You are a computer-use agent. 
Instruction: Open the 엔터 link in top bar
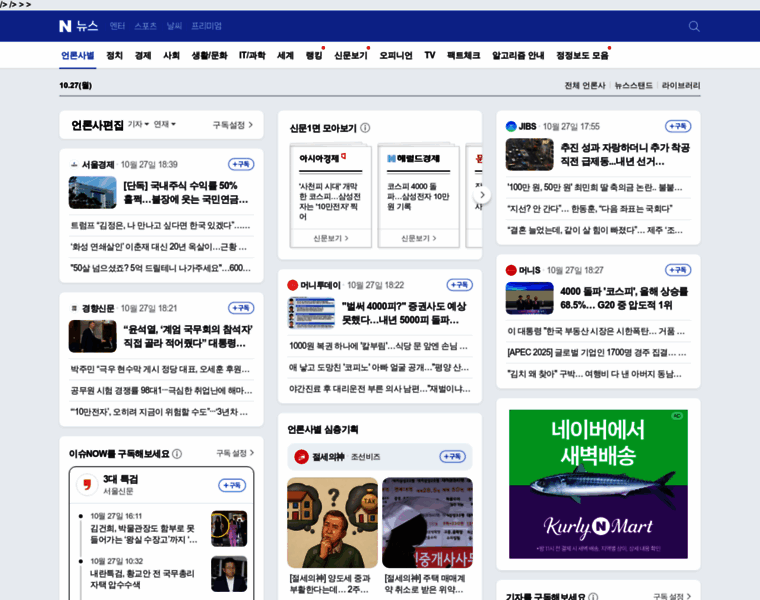point(117,26)
